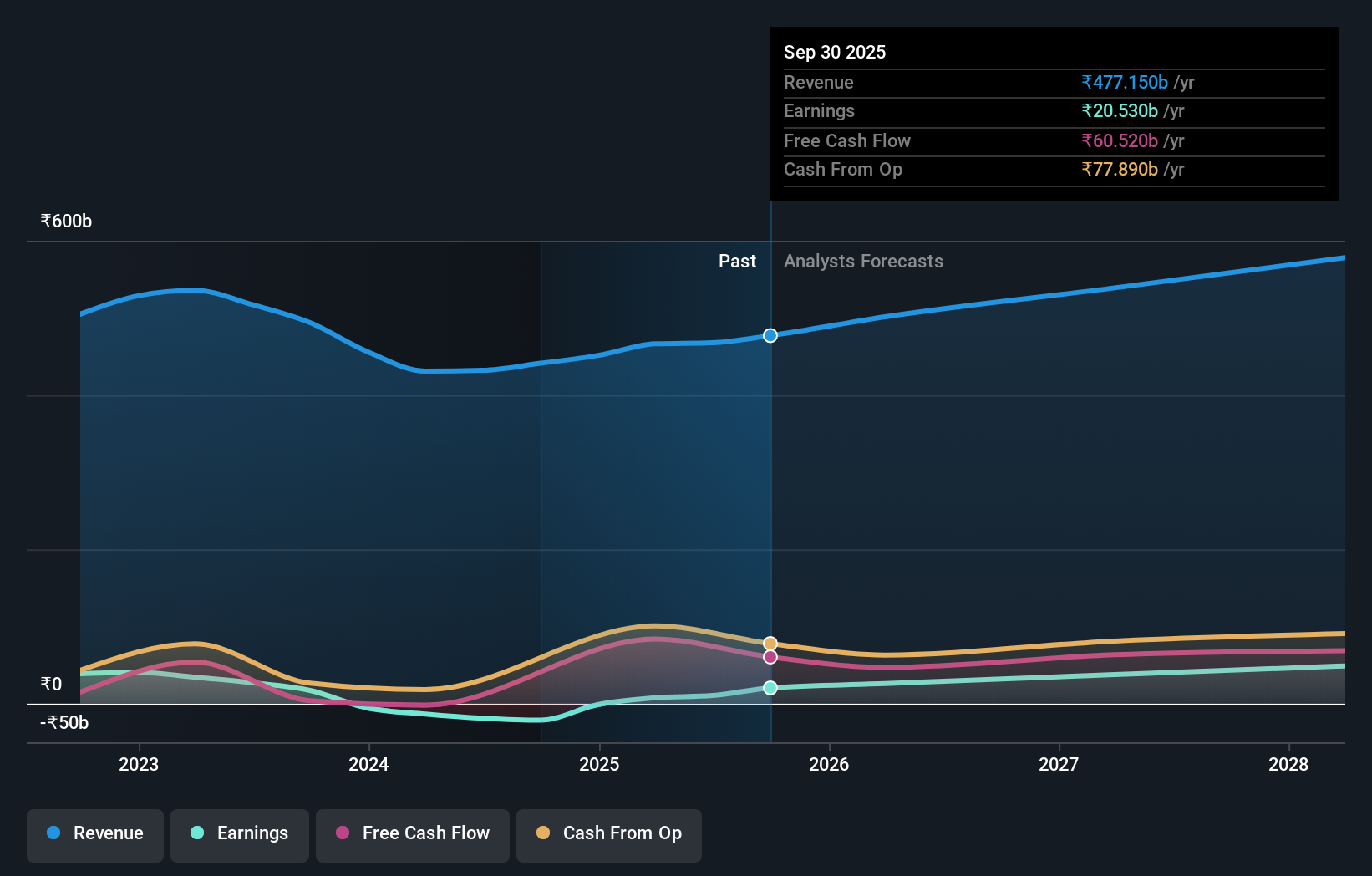Switch to the Analysts Forecasts section
The width and height of the screenshot is (1372, 876).
pyautogui.click(x=863, y=261)
